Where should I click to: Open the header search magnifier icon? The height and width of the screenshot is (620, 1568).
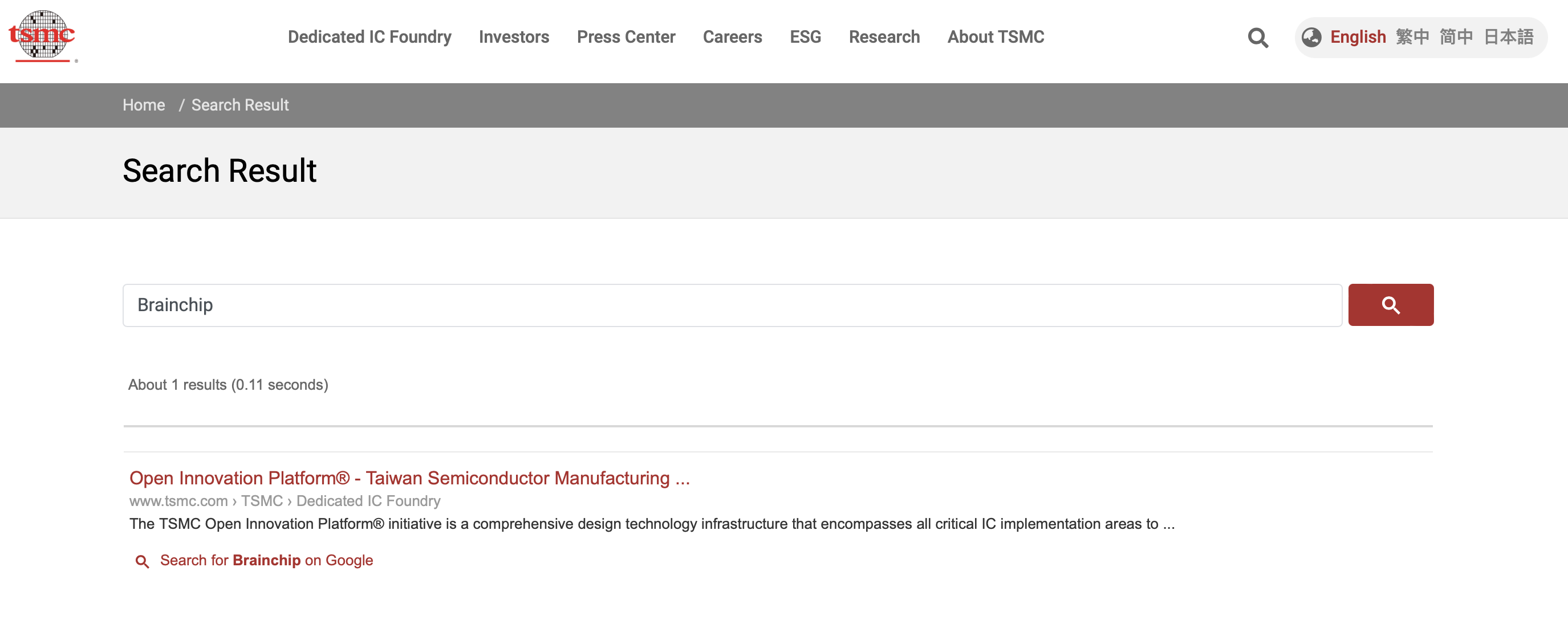click(1258, 38)
